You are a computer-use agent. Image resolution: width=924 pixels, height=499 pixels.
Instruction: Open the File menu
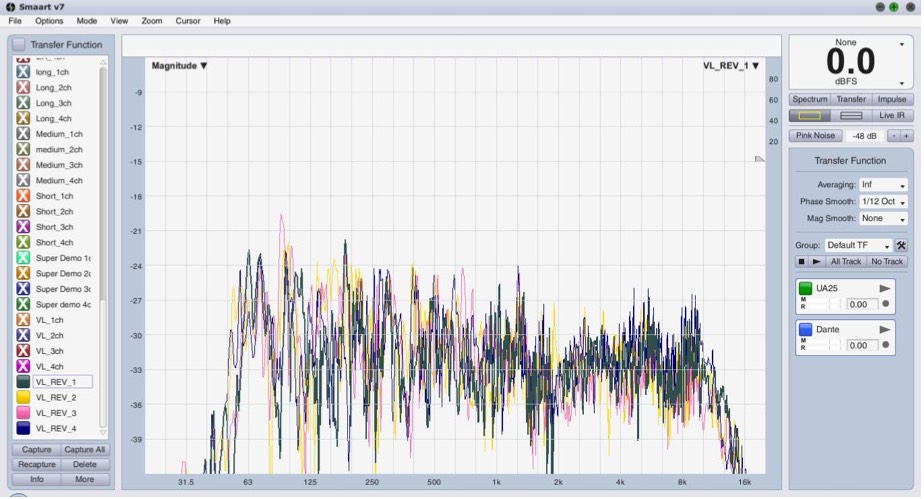coord(15,21)
